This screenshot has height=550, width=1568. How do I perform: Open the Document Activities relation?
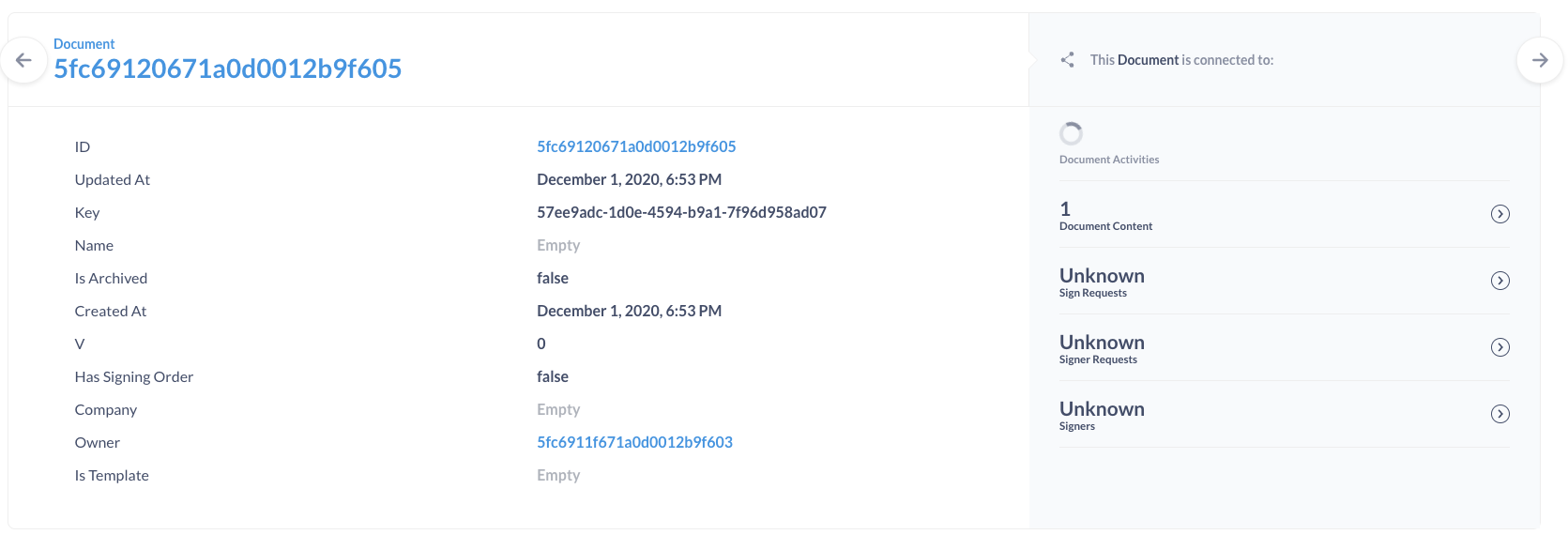coord(1109,160)
